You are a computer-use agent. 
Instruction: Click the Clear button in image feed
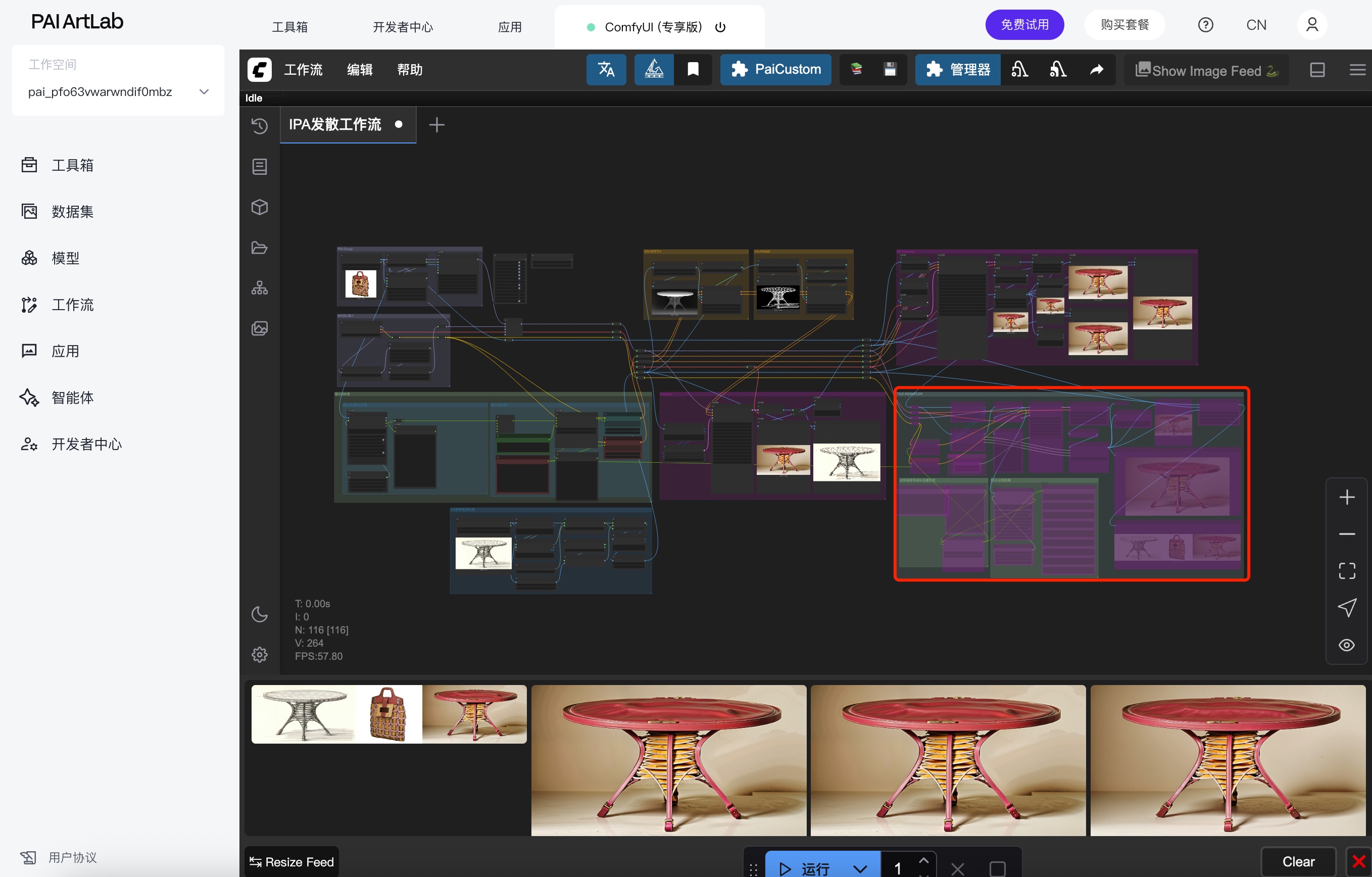click(x=1298, y=861)
